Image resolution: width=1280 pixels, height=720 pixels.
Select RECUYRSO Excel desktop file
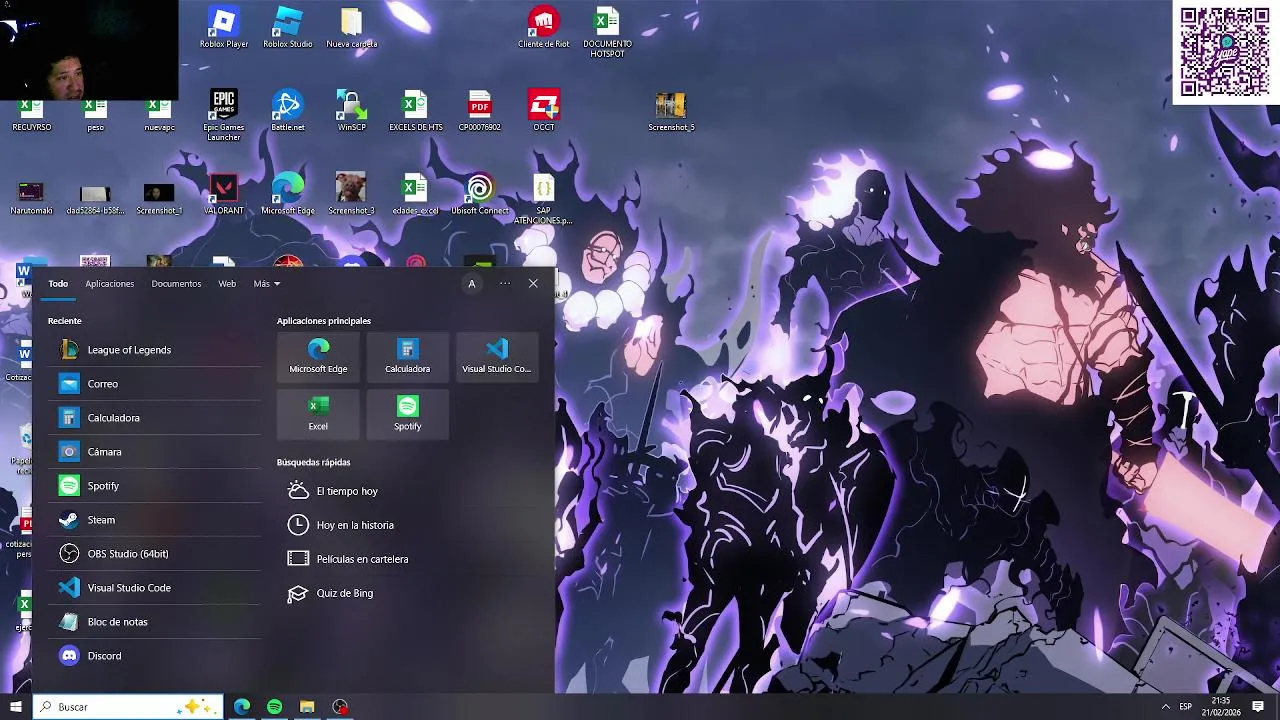(x=32, y=115)
